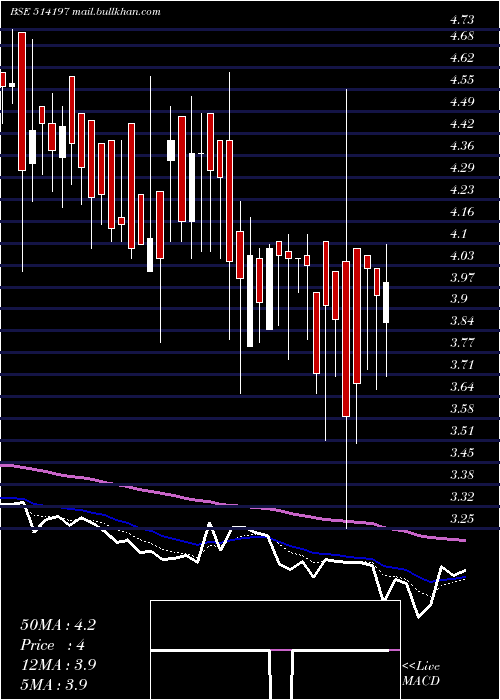Click the 3.64 price axis label
Screen dimensions: 500x700
pos(462,387)
